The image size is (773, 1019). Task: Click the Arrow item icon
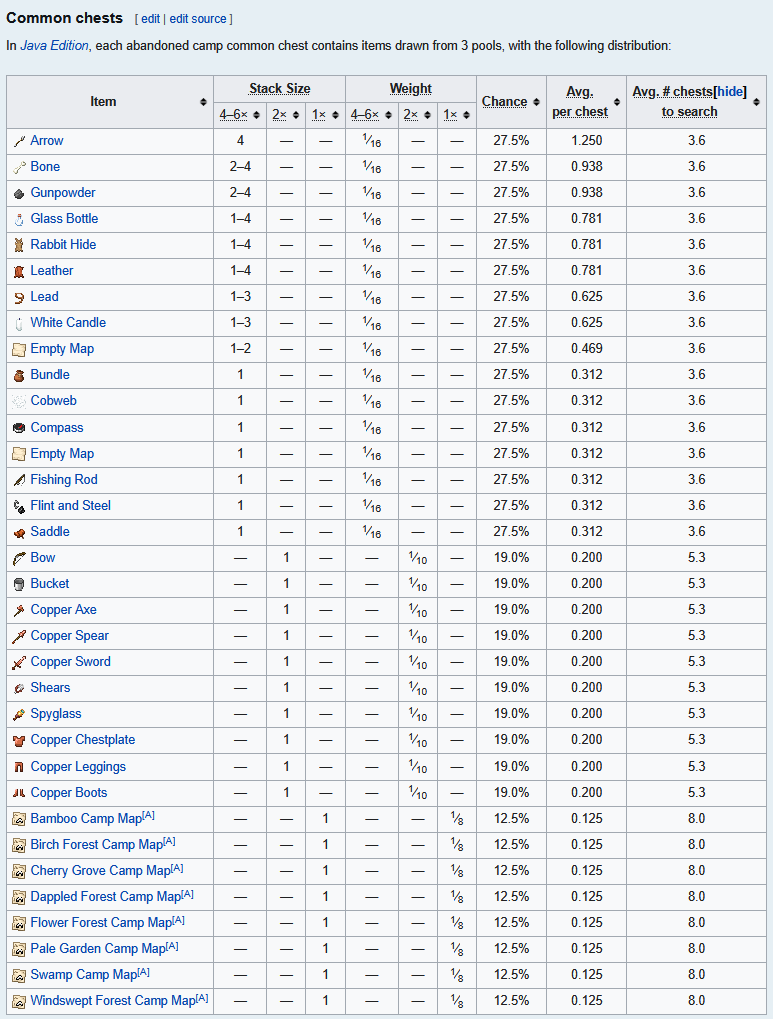[x=20, y=141]
